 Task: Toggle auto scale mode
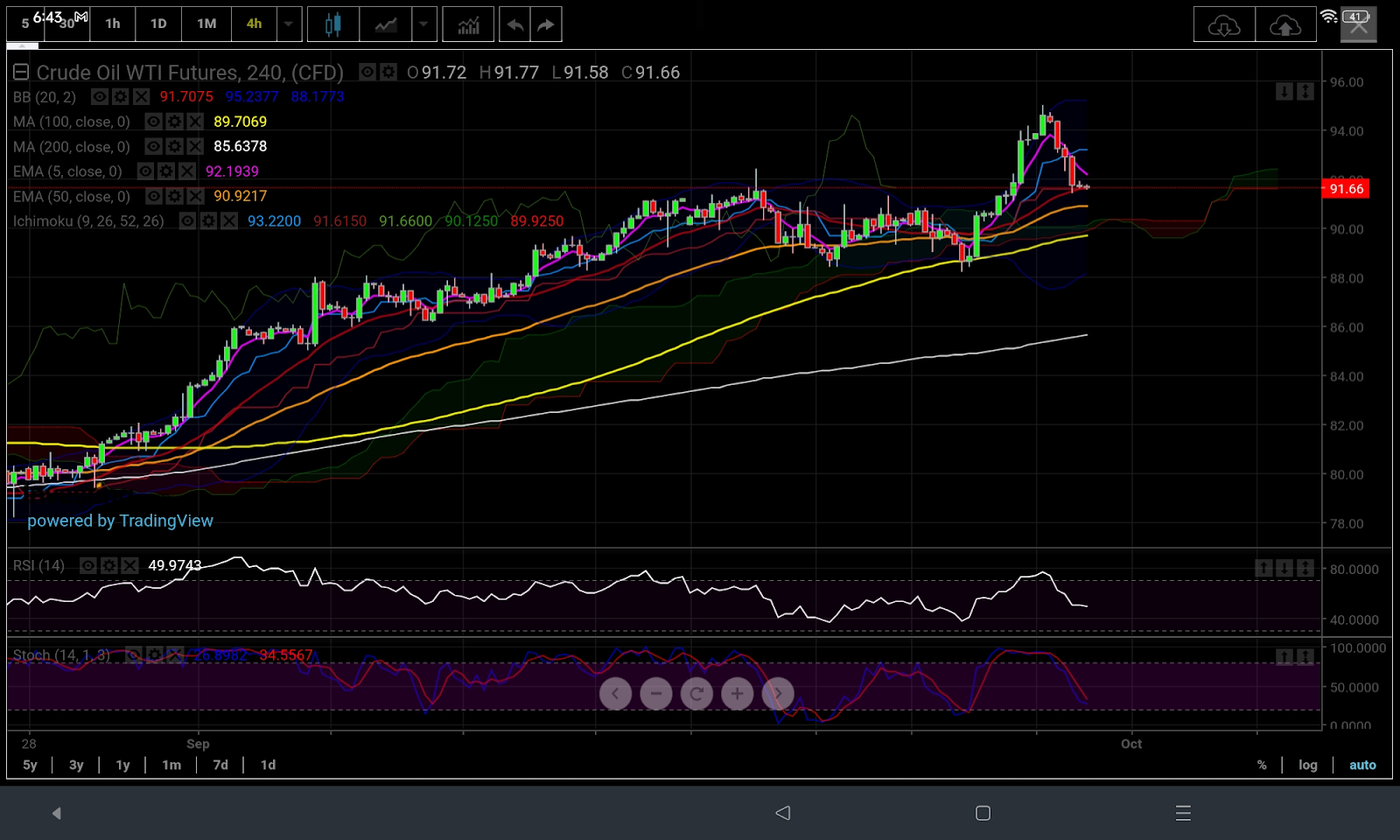1362,765
